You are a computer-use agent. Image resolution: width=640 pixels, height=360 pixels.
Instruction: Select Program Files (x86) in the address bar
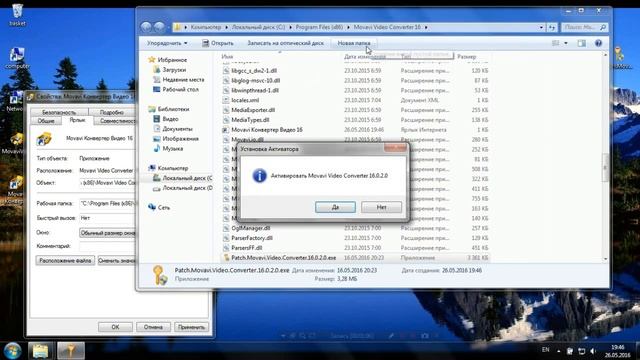click(x=319, y=27)
